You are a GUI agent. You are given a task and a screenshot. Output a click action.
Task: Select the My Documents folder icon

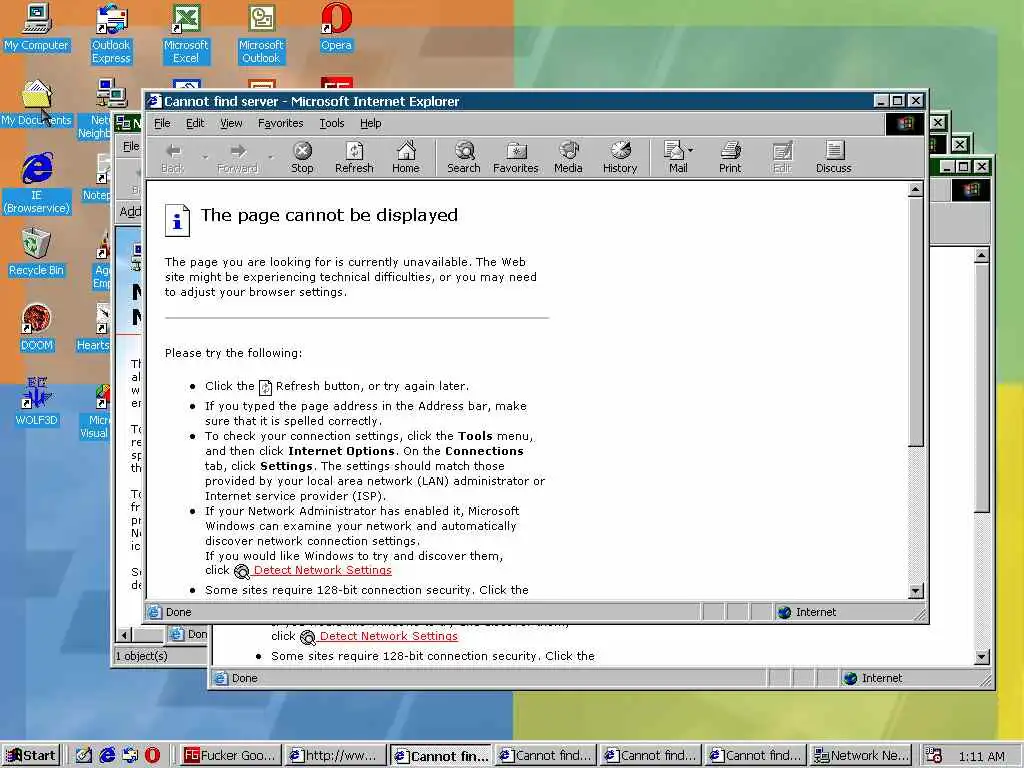point(36,103)
